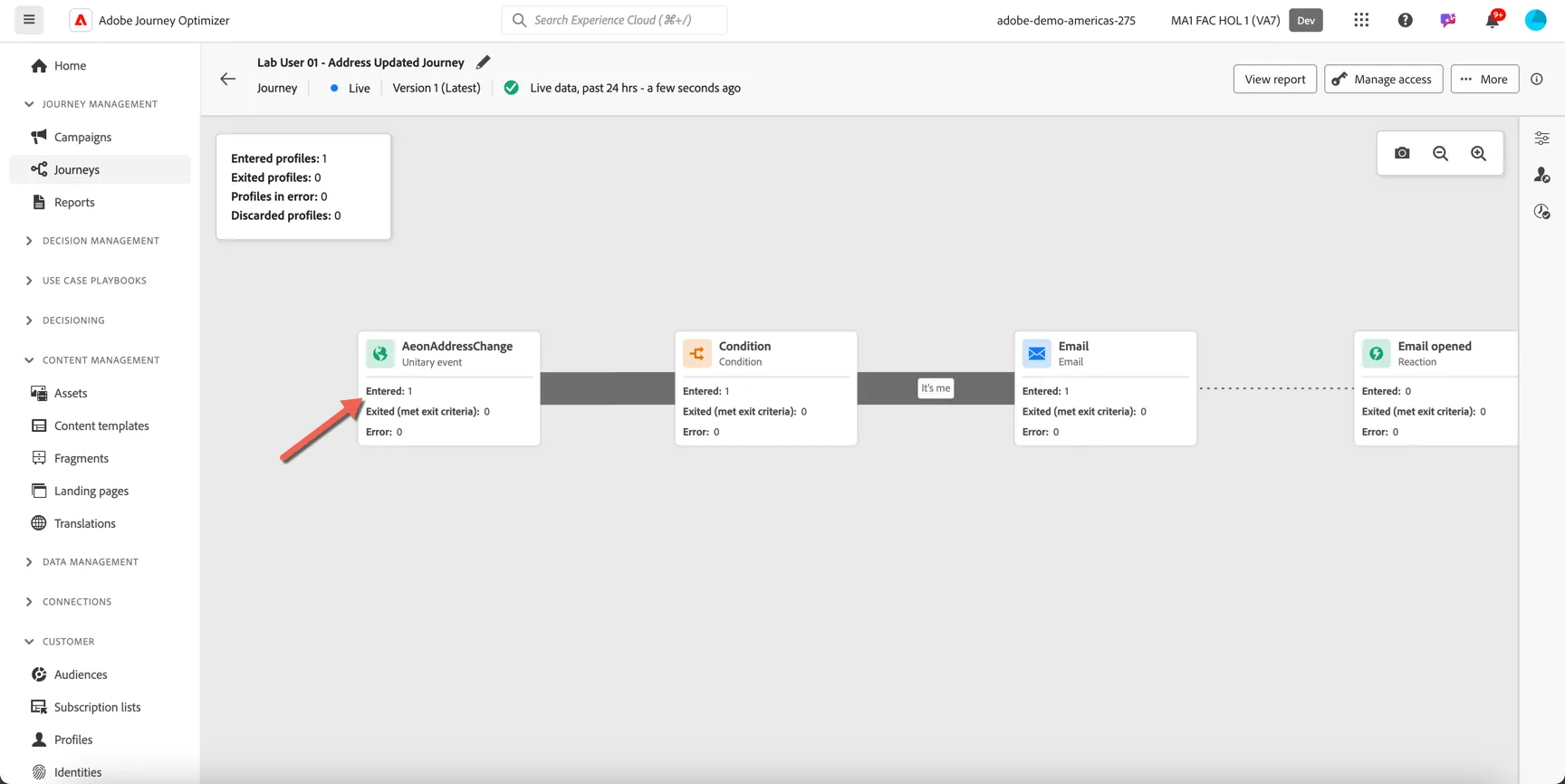The width and height of the screenshot is (1565, 784).
Task: Take a canvas snapshot with camera icon
Action: pos(1402,153)
